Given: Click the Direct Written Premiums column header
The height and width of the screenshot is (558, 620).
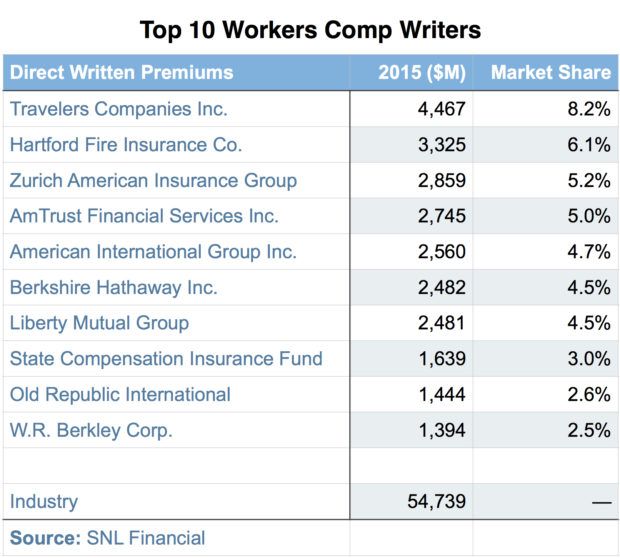Looking at the screenshot, I should point(121,72).
